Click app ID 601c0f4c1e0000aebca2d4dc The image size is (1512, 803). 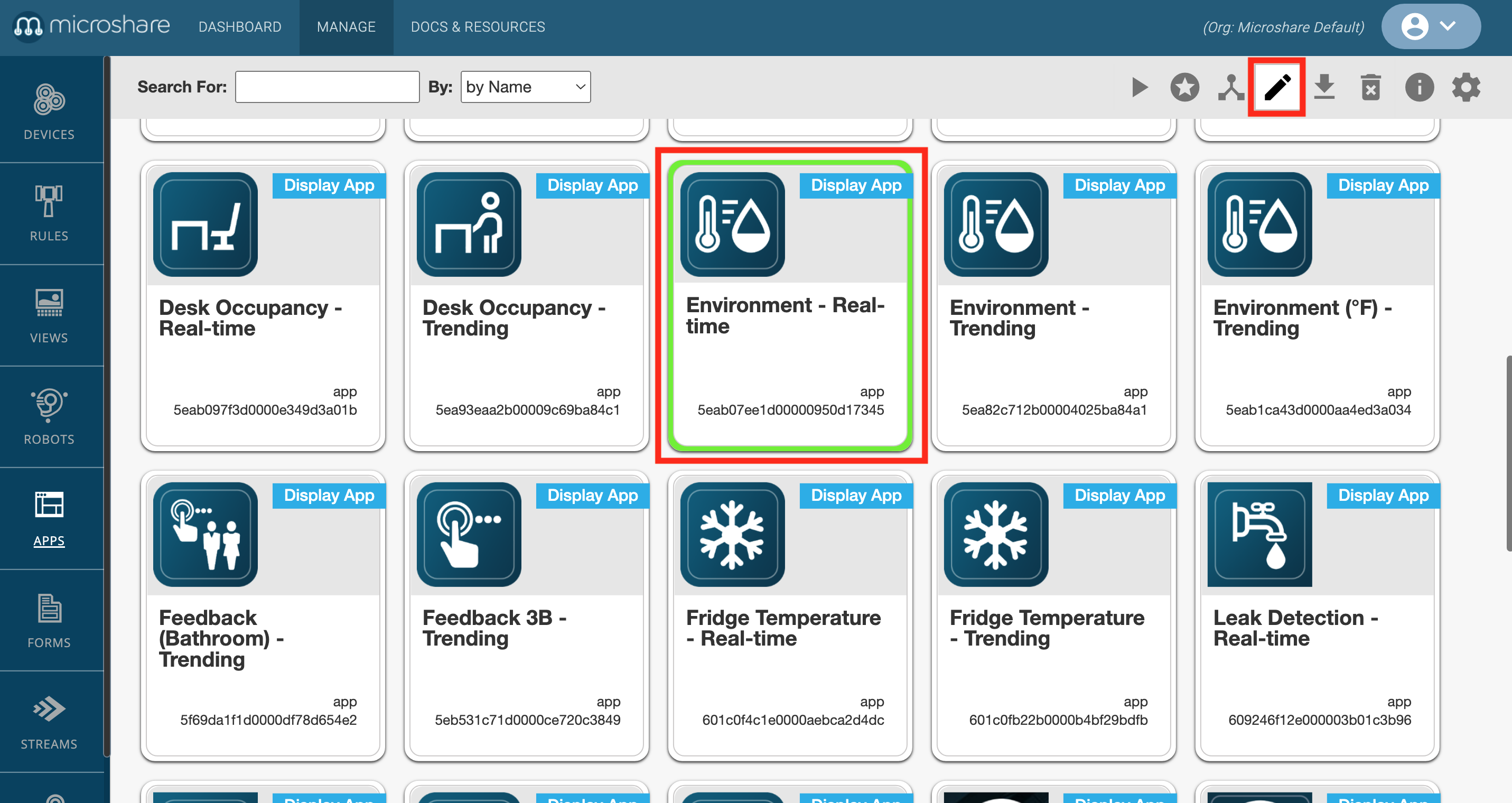(793, 720)
